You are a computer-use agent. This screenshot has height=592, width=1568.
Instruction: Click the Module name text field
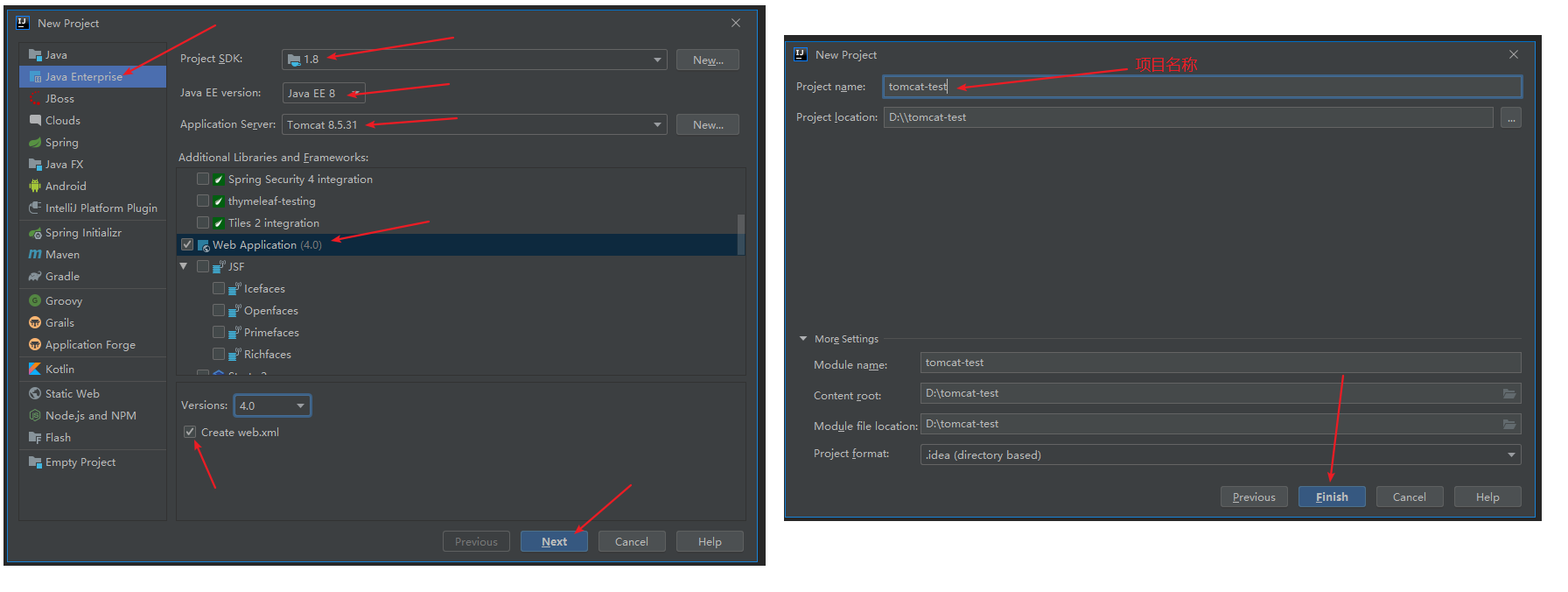click(x=1221, y=363)
